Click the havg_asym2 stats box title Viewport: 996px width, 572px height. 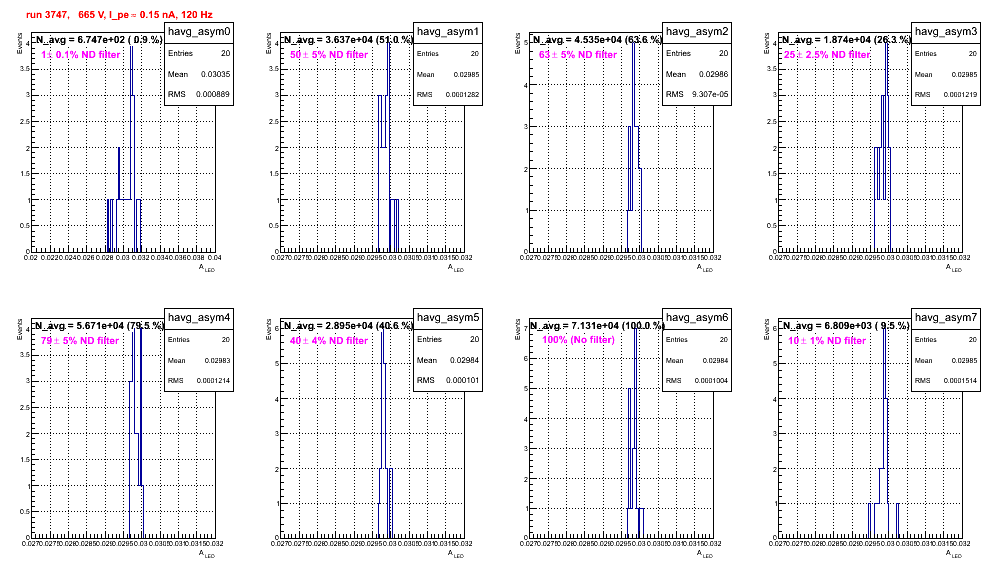point(697,31)
